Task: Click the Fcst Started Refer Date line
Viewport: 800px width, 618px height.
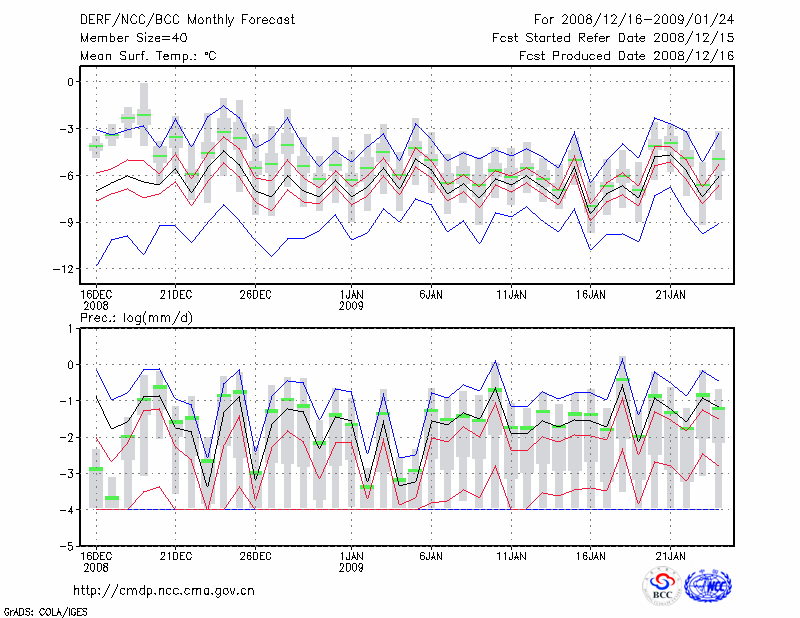Action: (613, 38)
